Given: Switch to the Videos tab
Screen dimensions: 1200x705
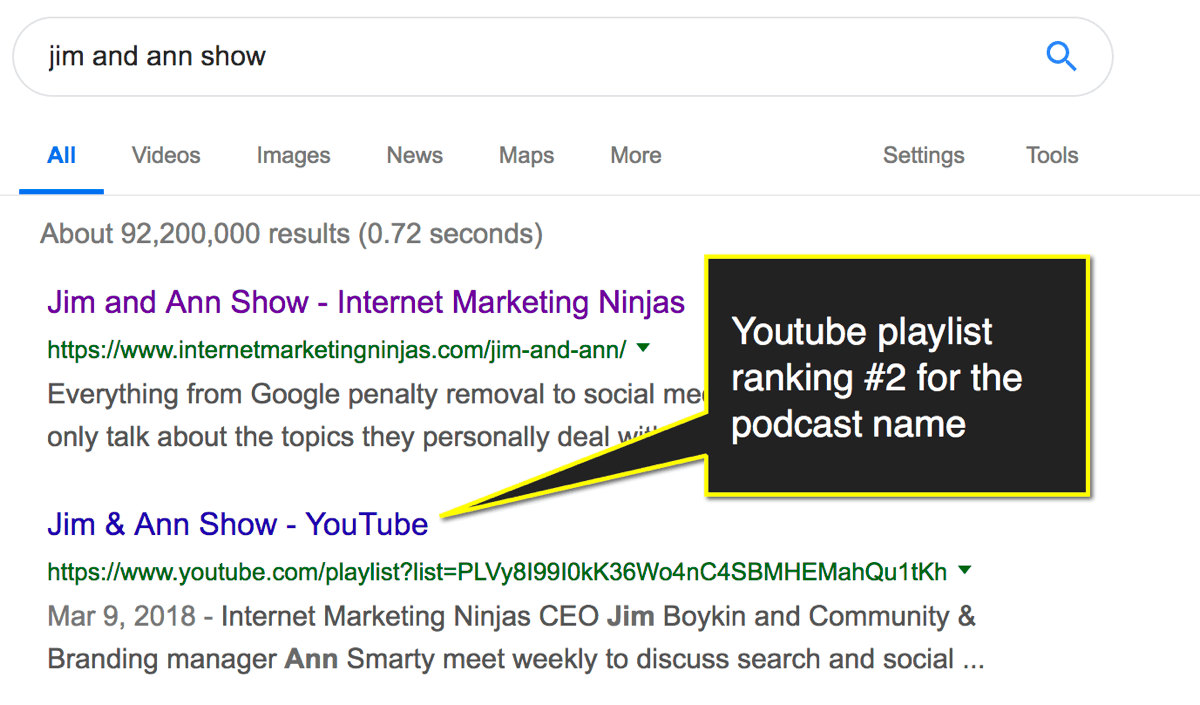Looking at the screenshot, I should (x=166, y=155).
